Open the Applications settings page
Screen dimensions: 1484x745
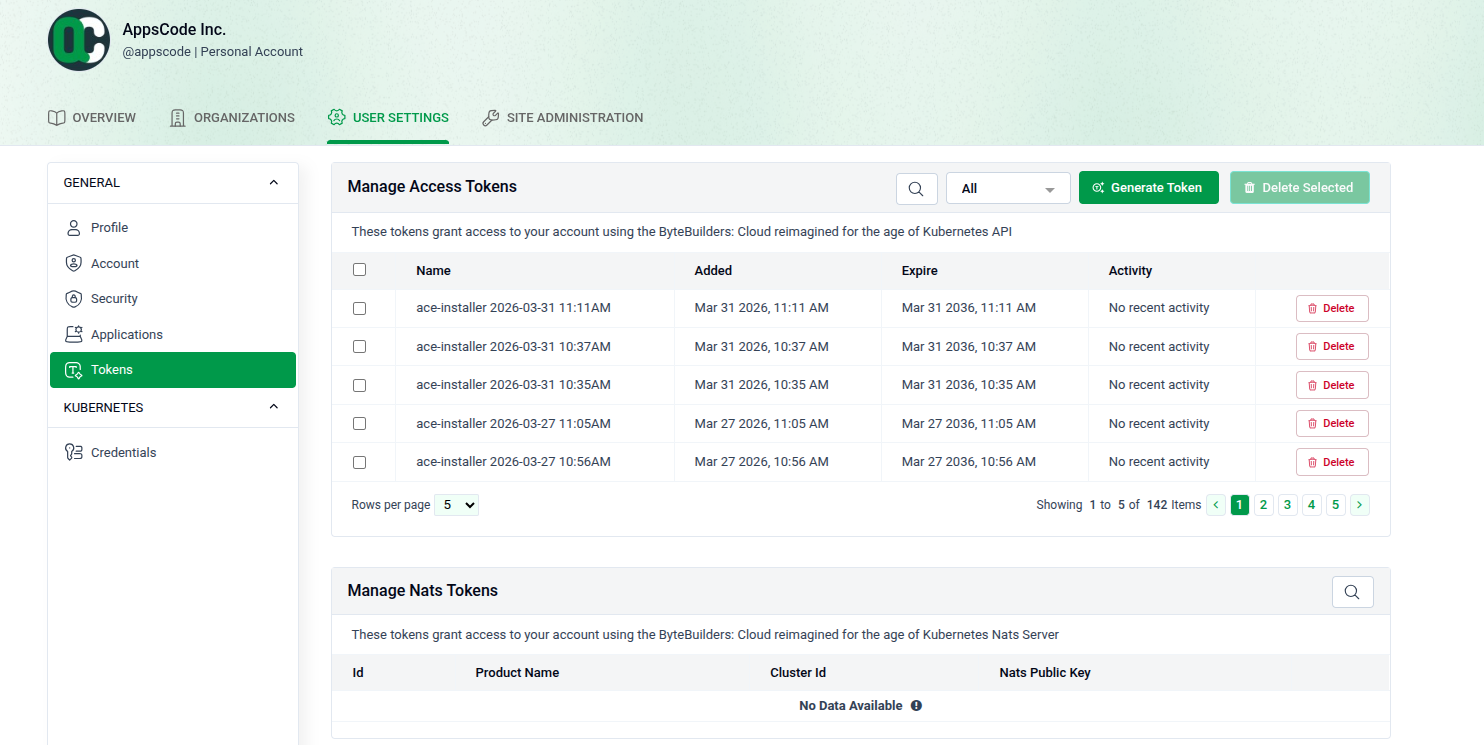pos(73,333)
